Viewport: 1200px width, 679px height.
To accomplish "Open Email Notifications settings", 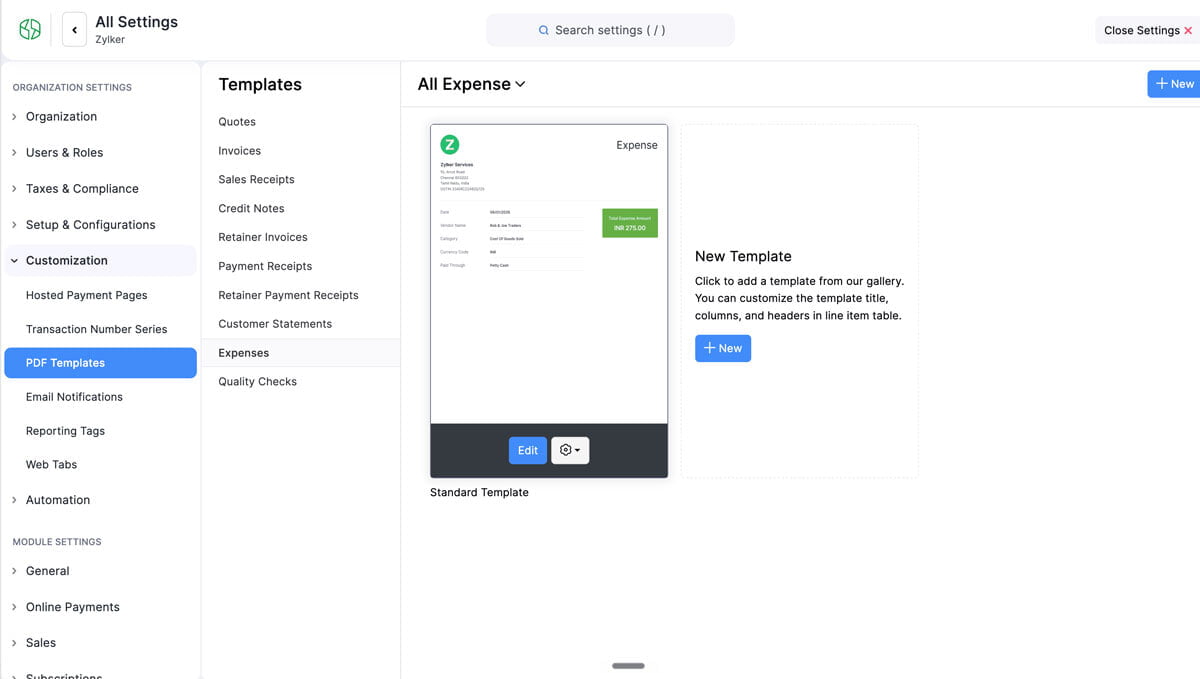I will point(74,397).
